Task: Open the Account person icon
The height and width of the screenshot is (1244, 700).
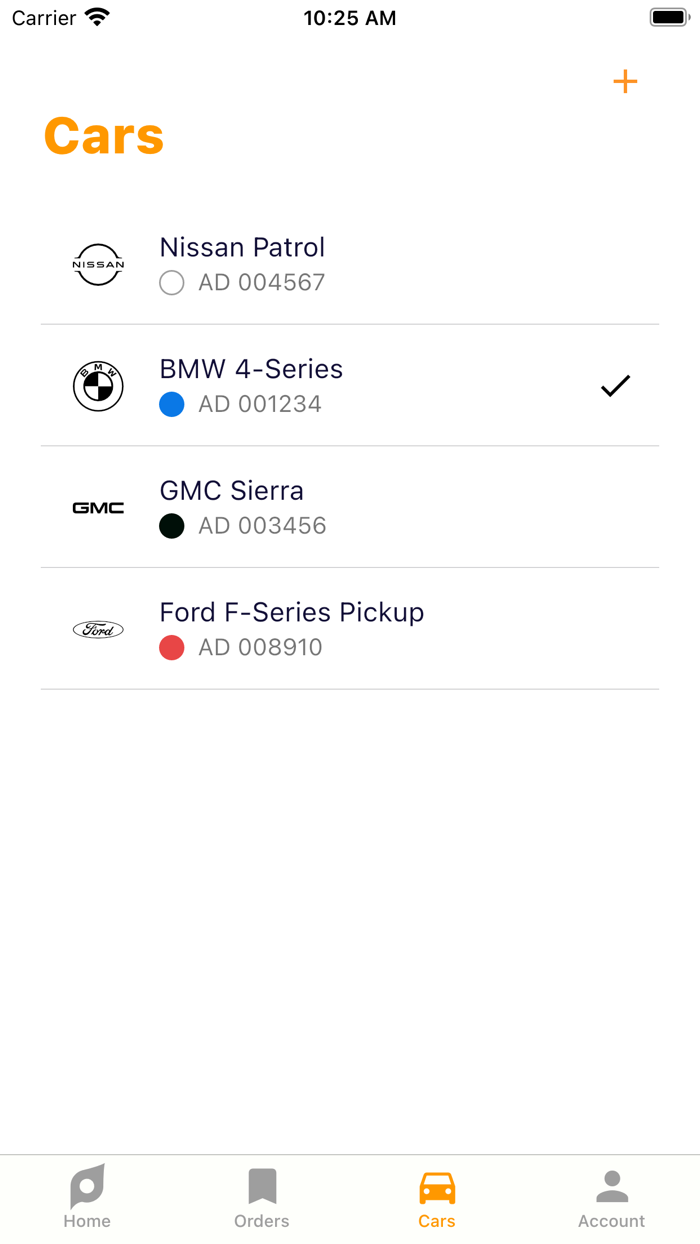Action: pos(611,1185)
